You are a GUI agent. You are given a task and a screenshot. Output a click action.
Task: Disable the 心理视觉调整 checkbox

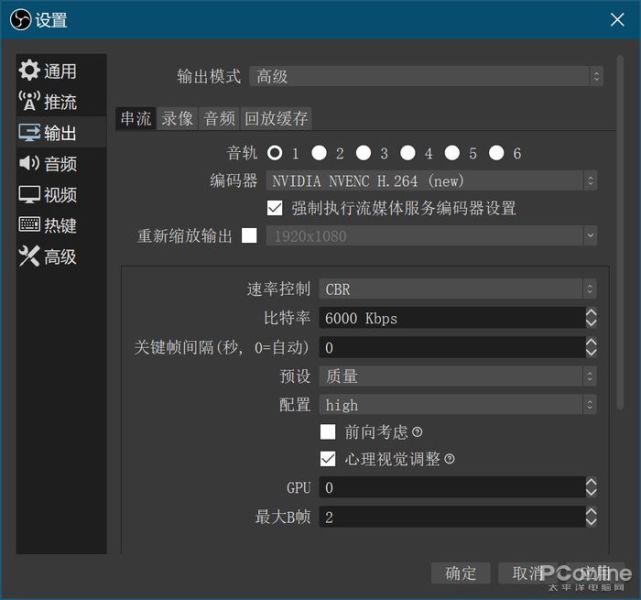[328, 459]
